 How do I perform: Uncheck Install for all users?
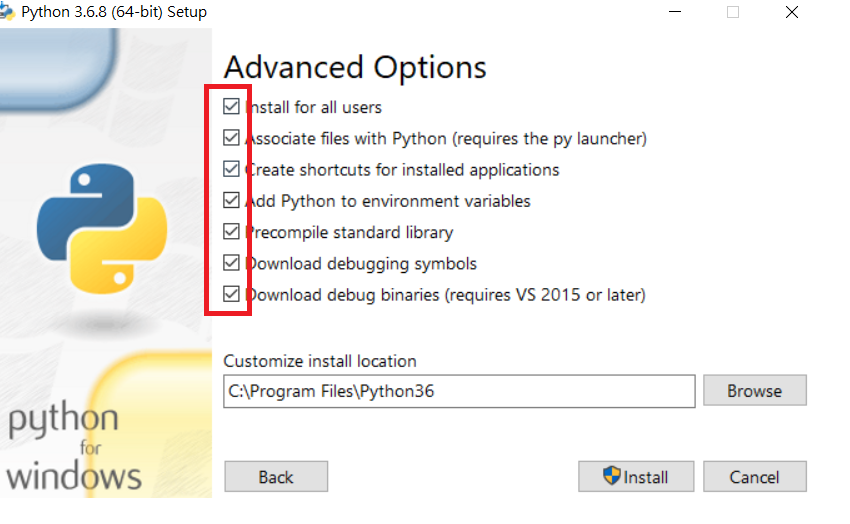231,106
